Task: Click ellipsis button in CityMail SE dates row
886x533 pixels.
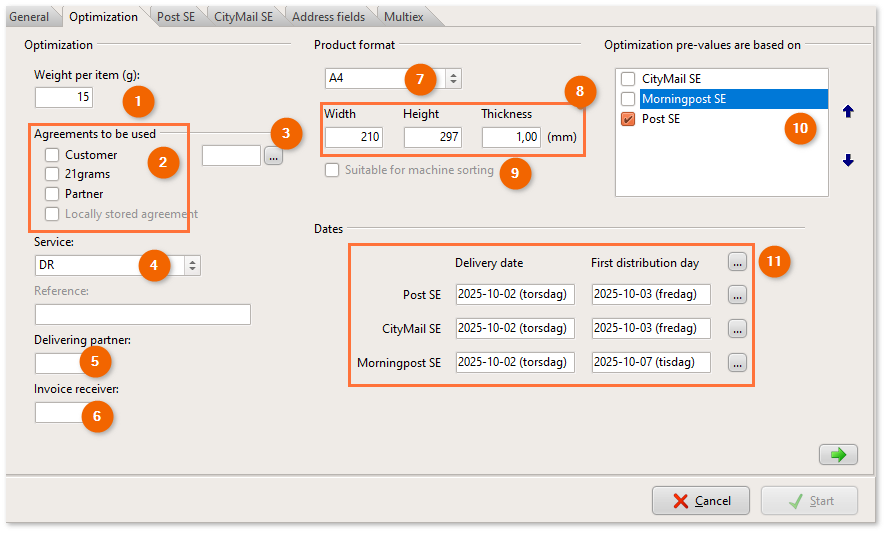Action: click(x=737, y=329)
